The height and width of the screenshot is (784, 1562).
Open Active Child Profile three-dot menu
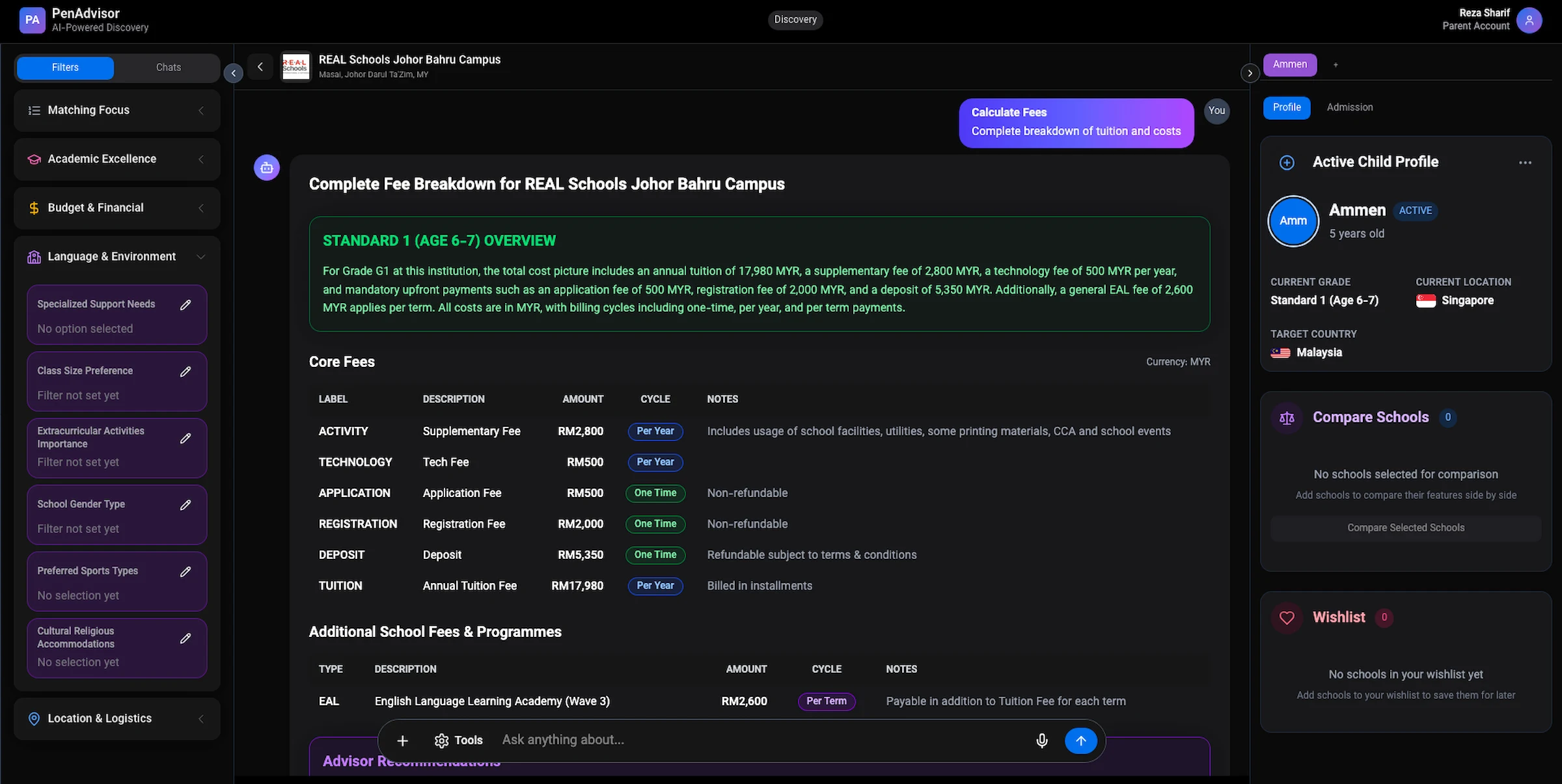click(1525, 163)
